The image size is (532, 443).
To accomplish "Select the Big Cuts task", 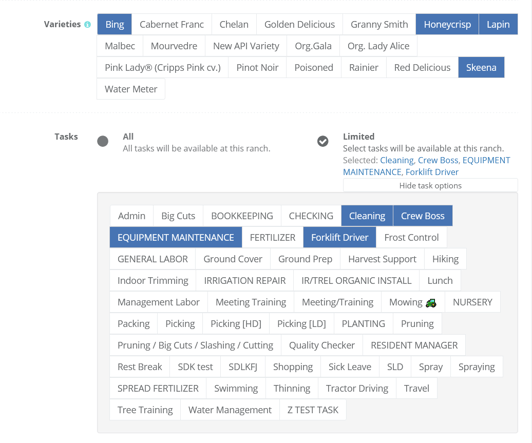I will coord(178,216).
